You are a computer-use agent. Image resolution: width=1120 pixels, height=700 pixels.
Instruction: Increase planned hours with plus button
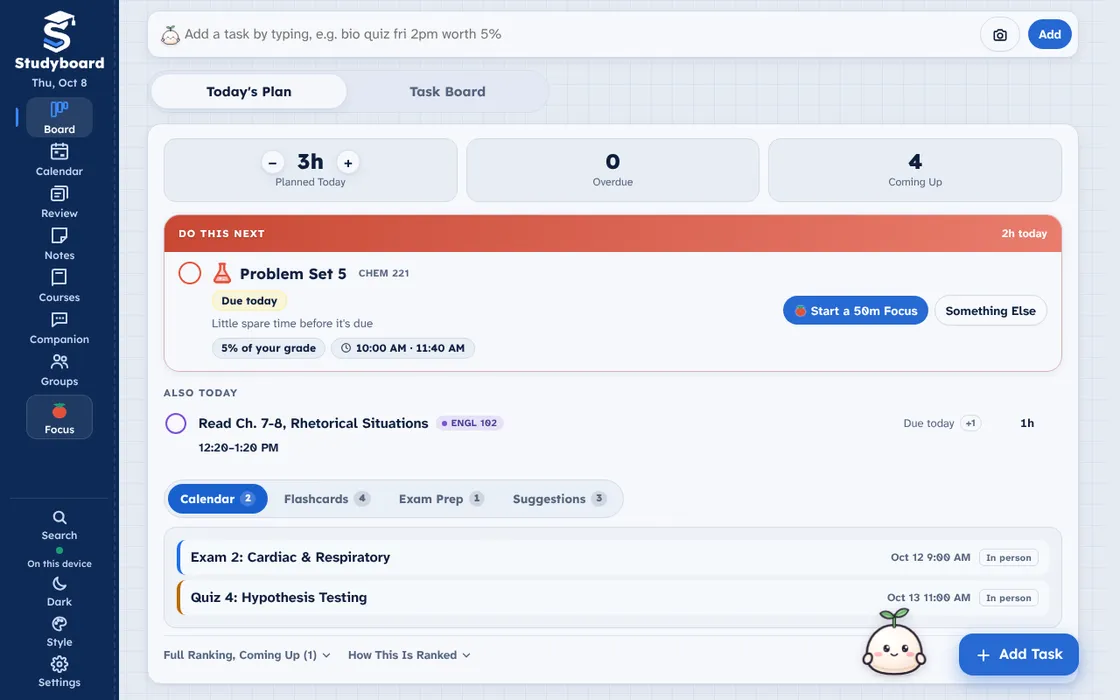point(348,163)
